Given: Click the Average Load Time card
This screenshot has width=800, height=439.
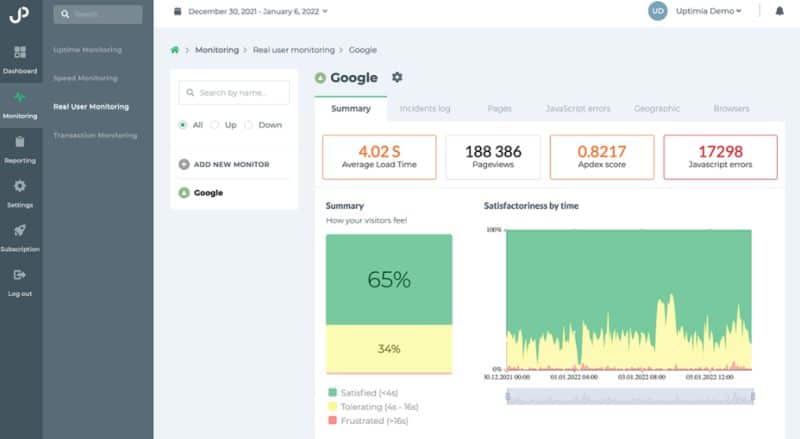Looking at the screenshot, I should (379, 157).
